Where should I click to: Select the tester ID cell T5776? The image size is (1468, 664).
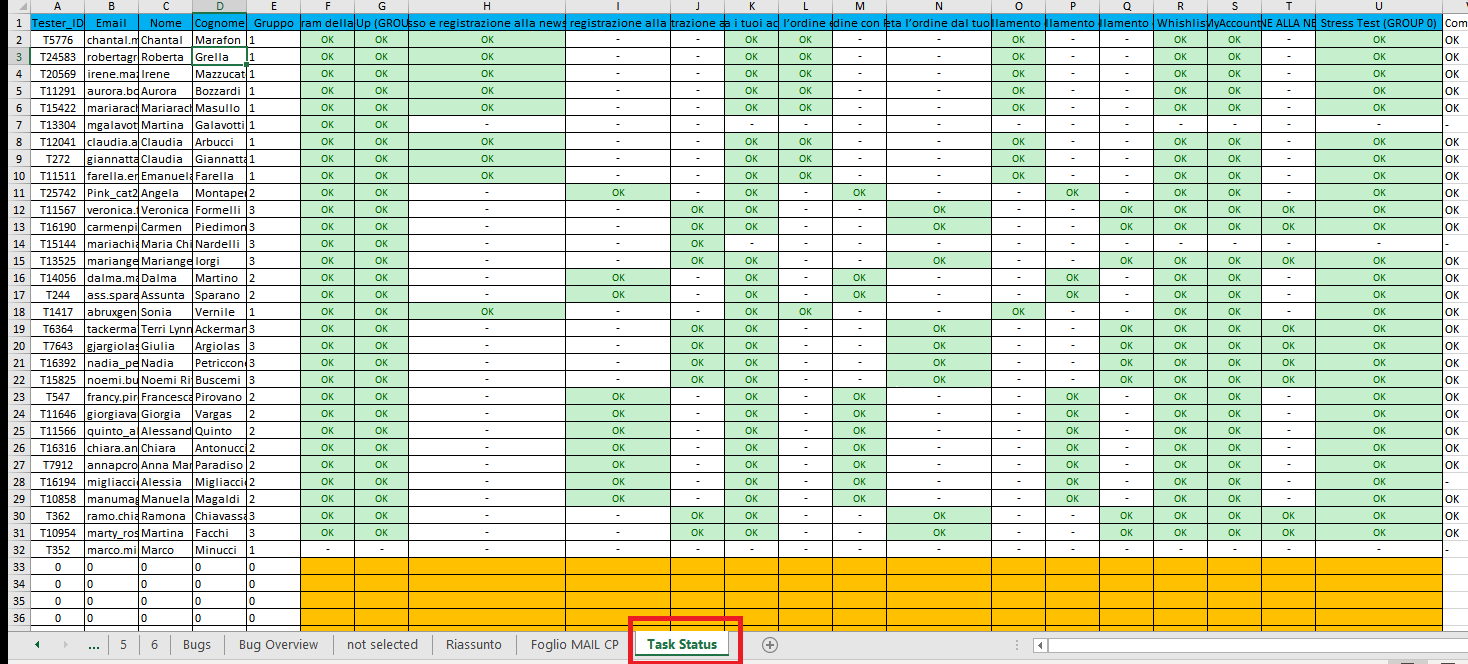pos(57,39)
